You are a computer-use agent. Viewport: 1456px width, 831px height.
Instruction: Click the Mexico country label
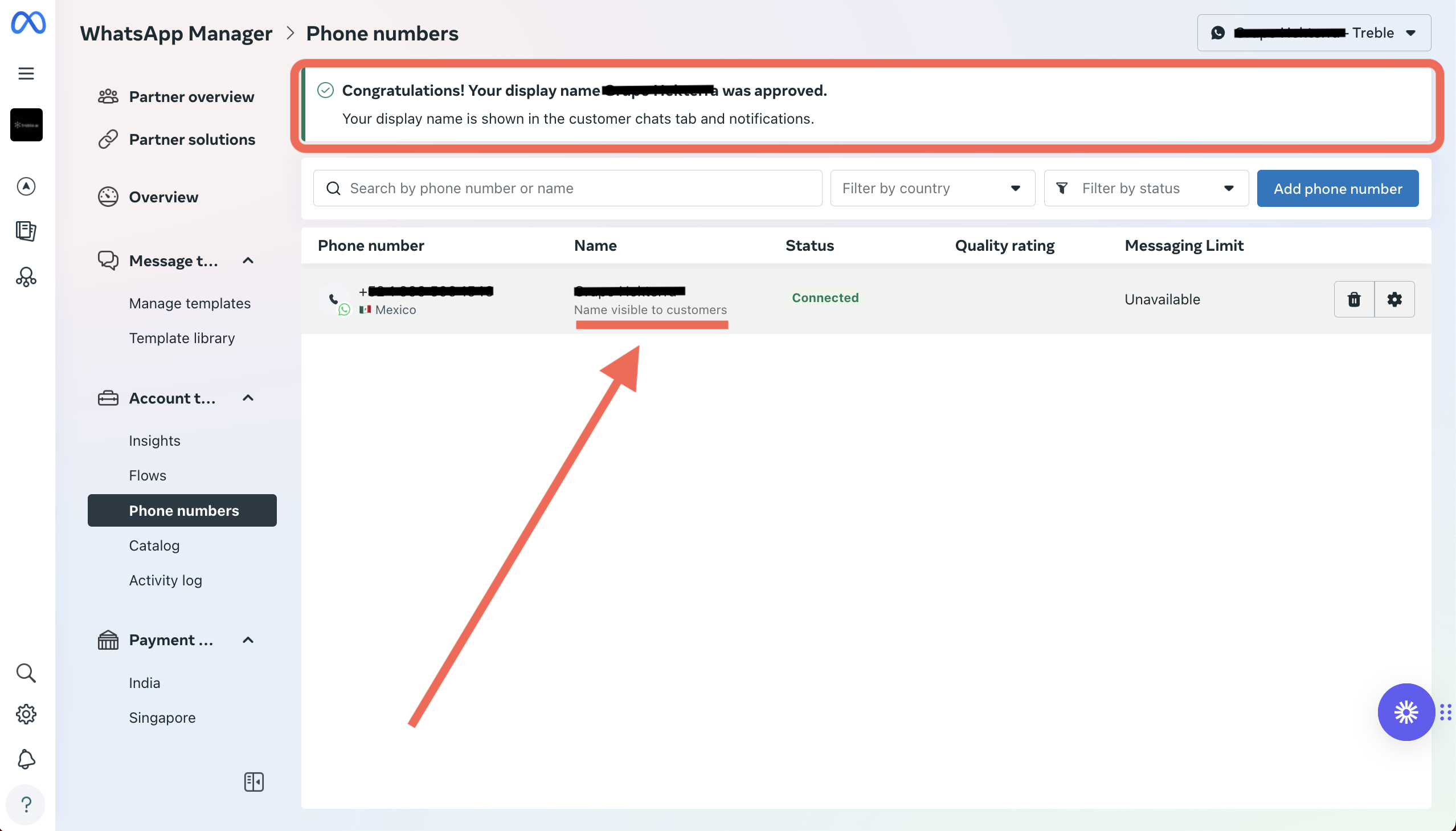(395, 309)
